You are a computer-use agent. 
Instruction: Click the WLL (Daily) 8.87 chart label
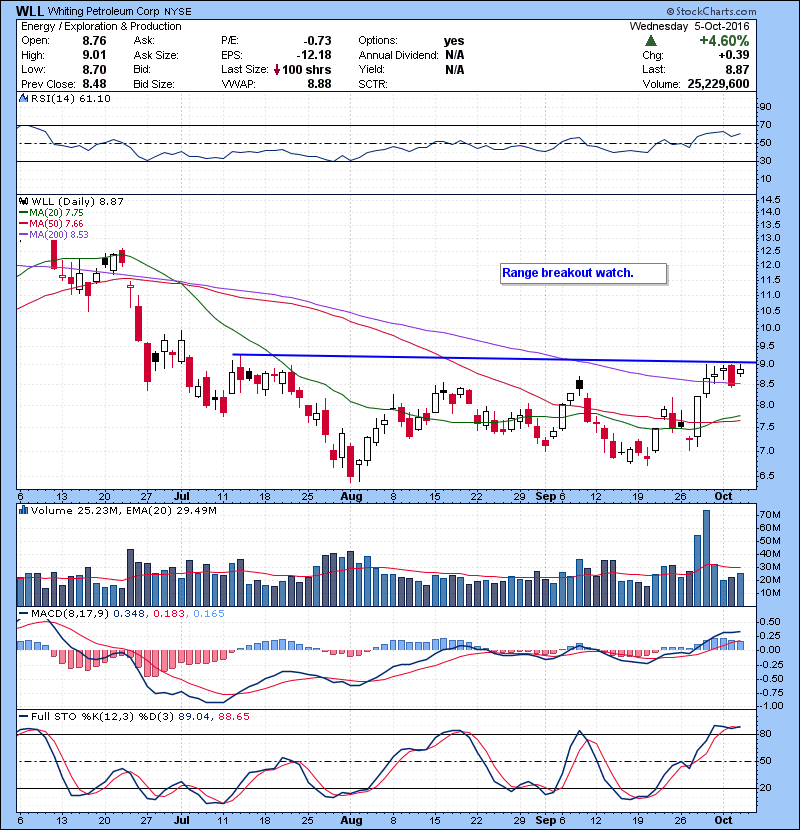pos(77,201)
